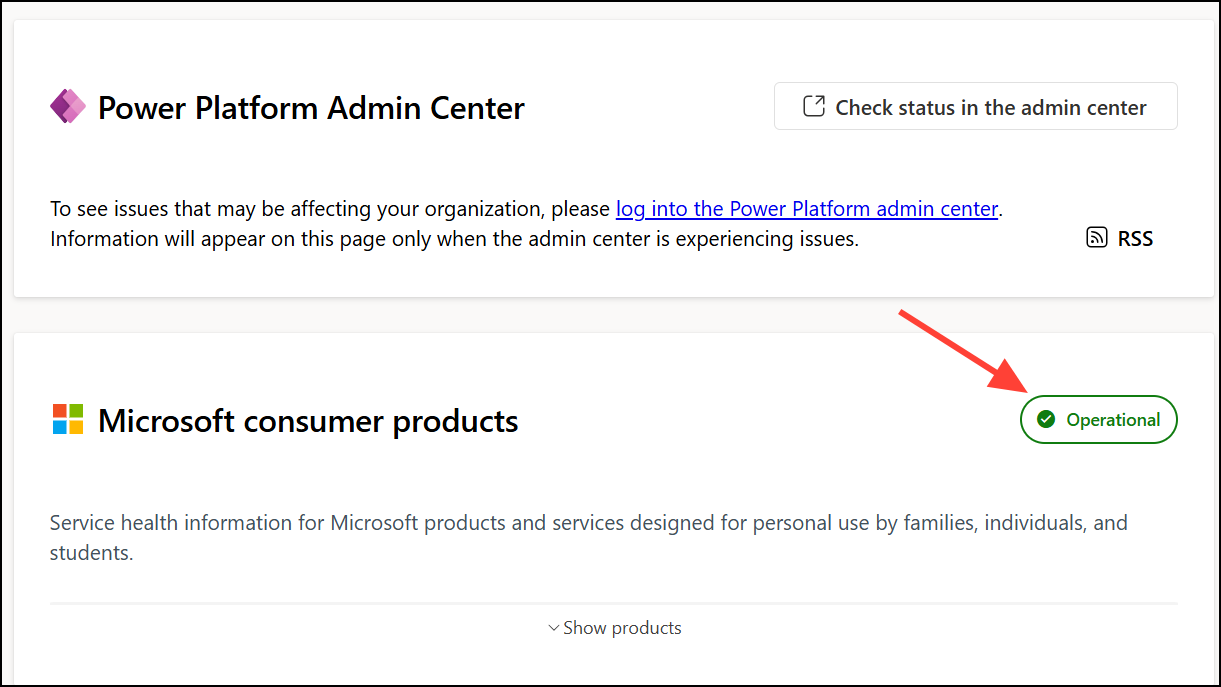
Task: Open the RSS text link
Action: click(1135, 239)
